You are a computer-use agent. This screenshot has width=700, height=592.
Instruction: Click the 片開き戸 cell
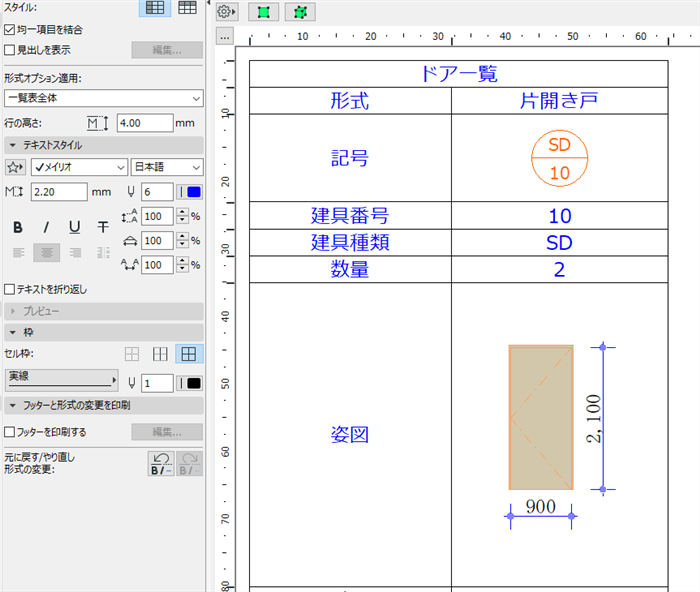click(x=559, y=101)
